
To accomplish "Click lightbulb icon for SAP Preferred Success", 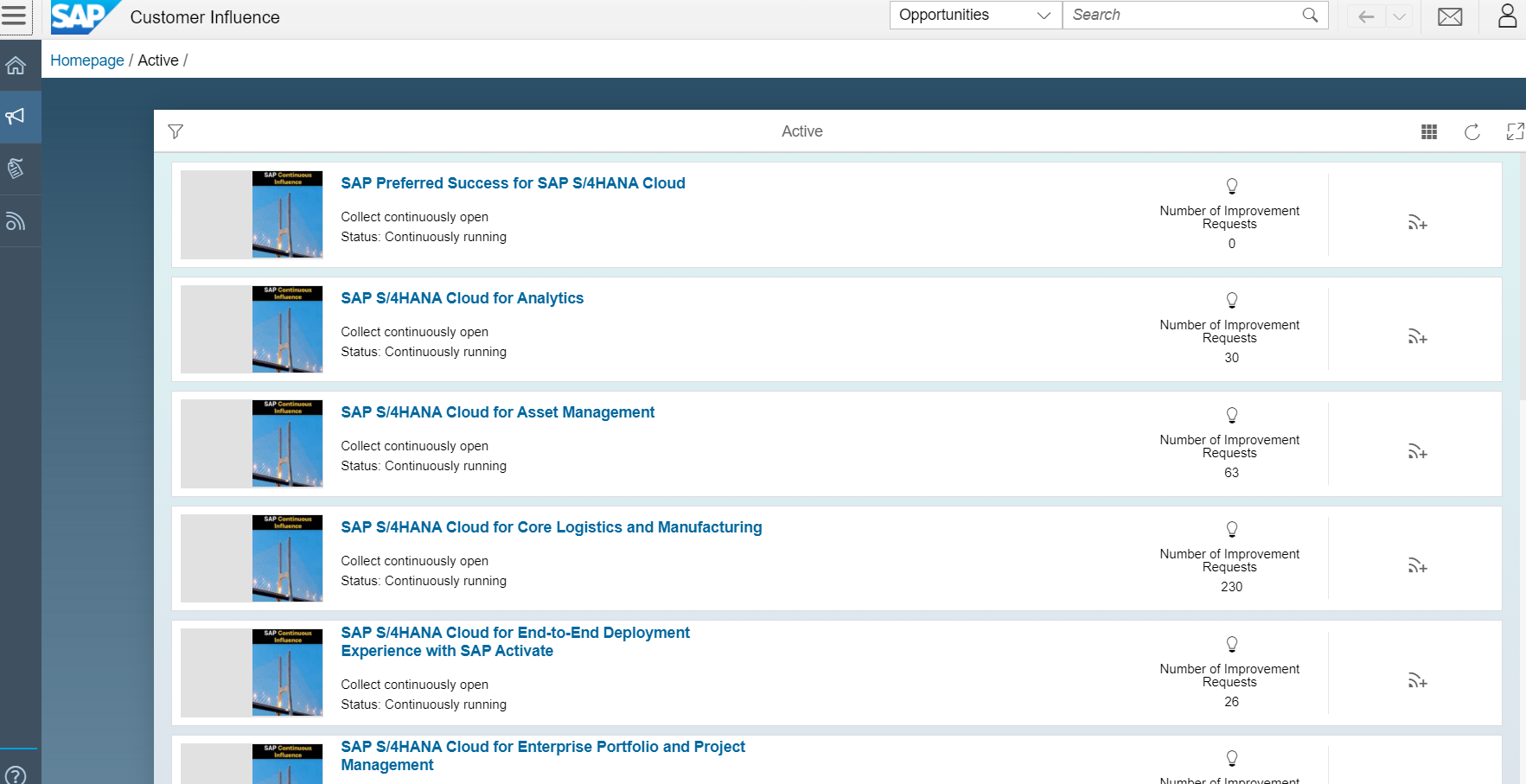I will click(x=1232, y=186).
